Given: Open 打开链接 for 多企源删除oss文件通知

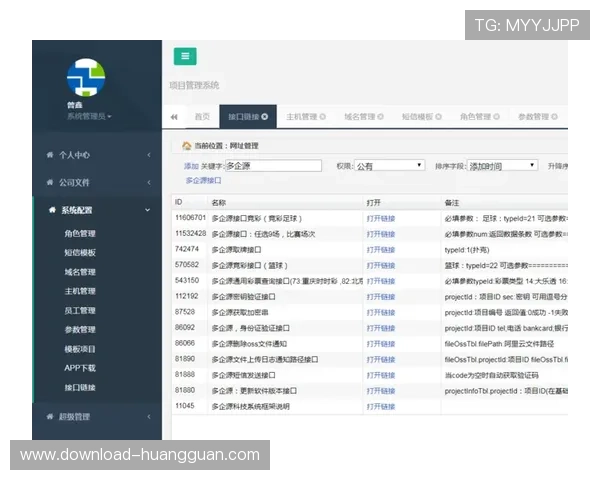Looking at the screenshot, I should 381,344.
